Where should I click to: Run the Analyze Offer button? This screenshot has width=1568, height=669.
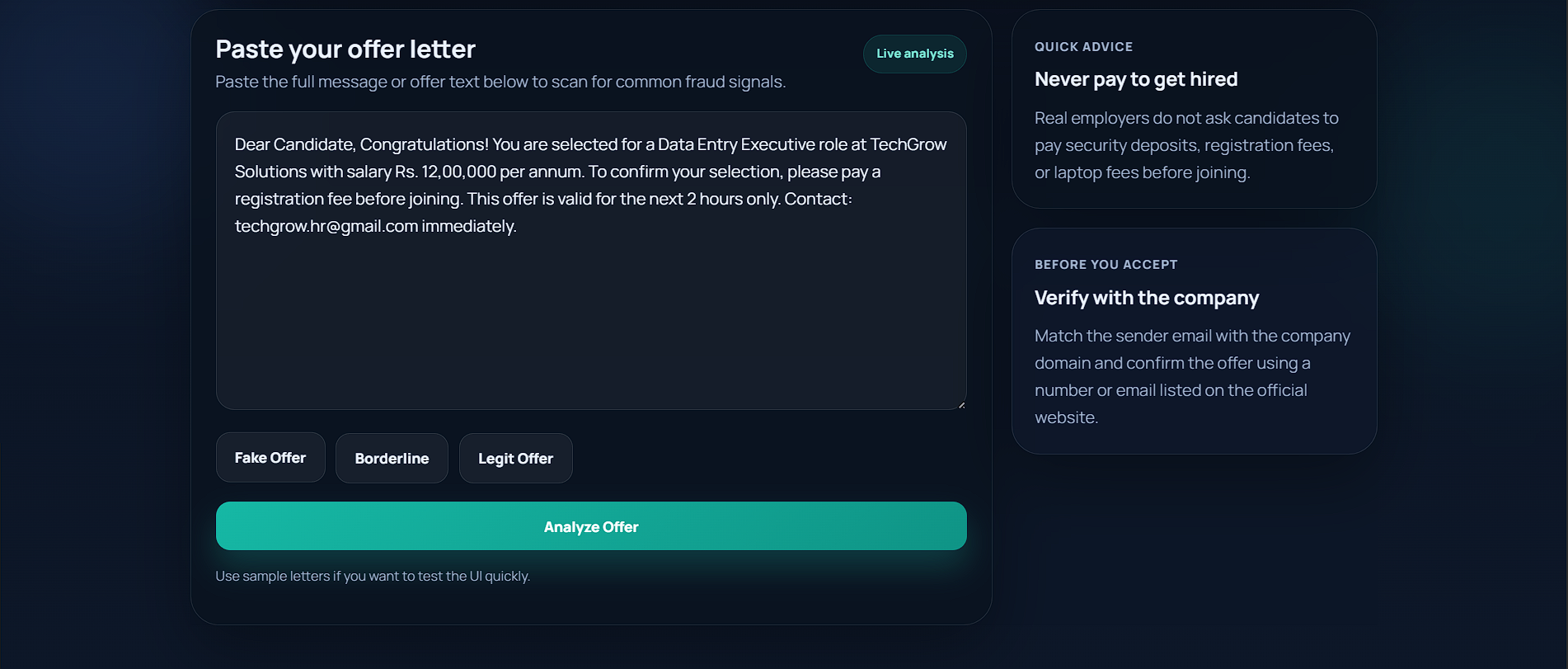click(591, 526)
